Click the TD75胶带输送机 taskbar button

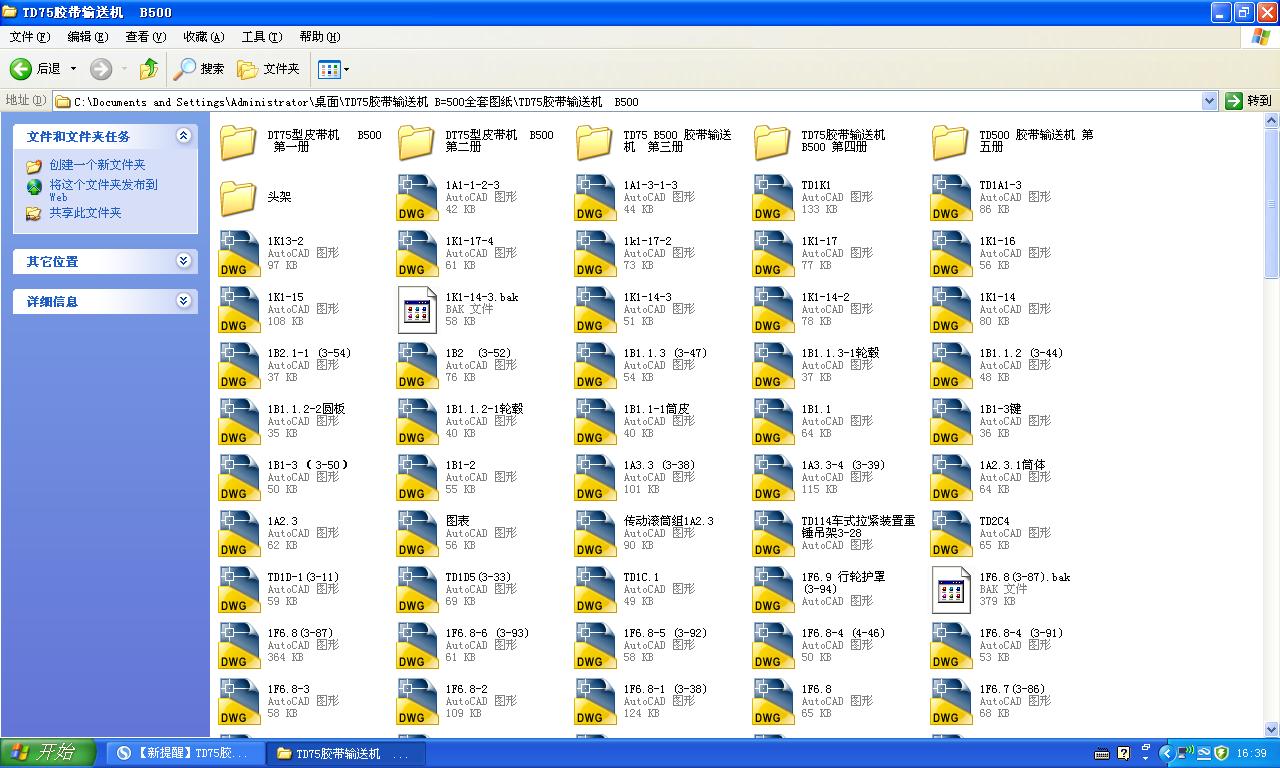point(345,753)
